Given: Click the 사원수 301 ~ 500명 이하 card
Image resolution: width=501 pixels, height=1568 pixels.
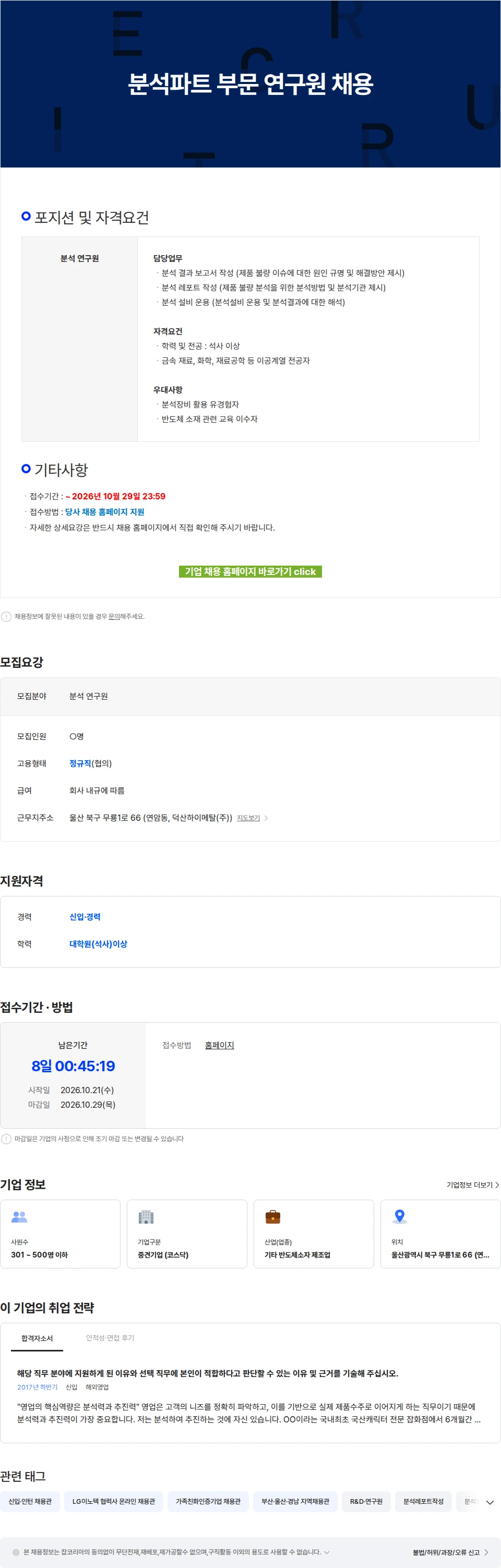Looking at the screenshot, I should pos(60,1234).
